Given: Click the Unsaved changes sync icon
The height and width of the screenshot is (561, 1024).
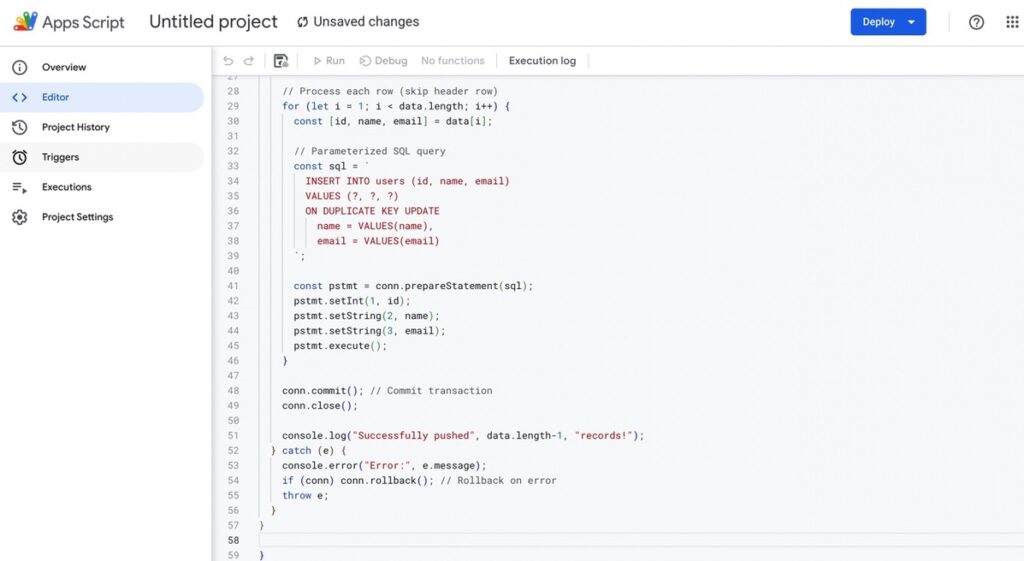Looking at the screenshot, I should pos(302,22).
